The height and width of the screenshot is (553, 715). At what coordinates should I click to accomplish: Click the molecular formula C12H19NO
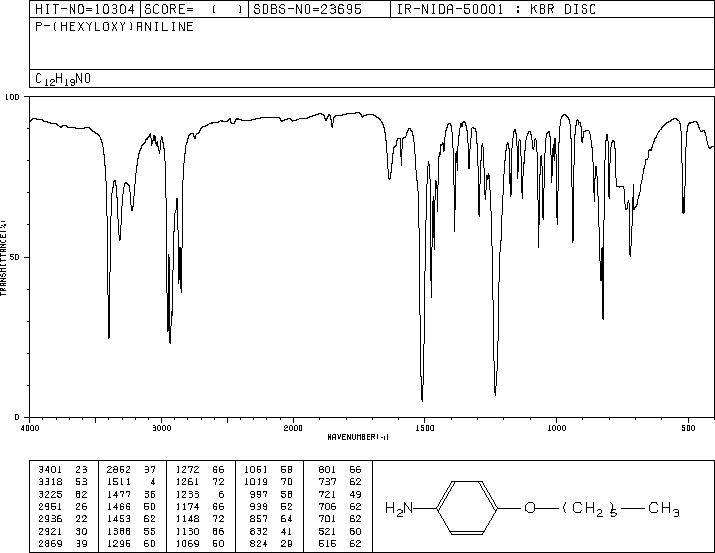click(x=63, y=79)
